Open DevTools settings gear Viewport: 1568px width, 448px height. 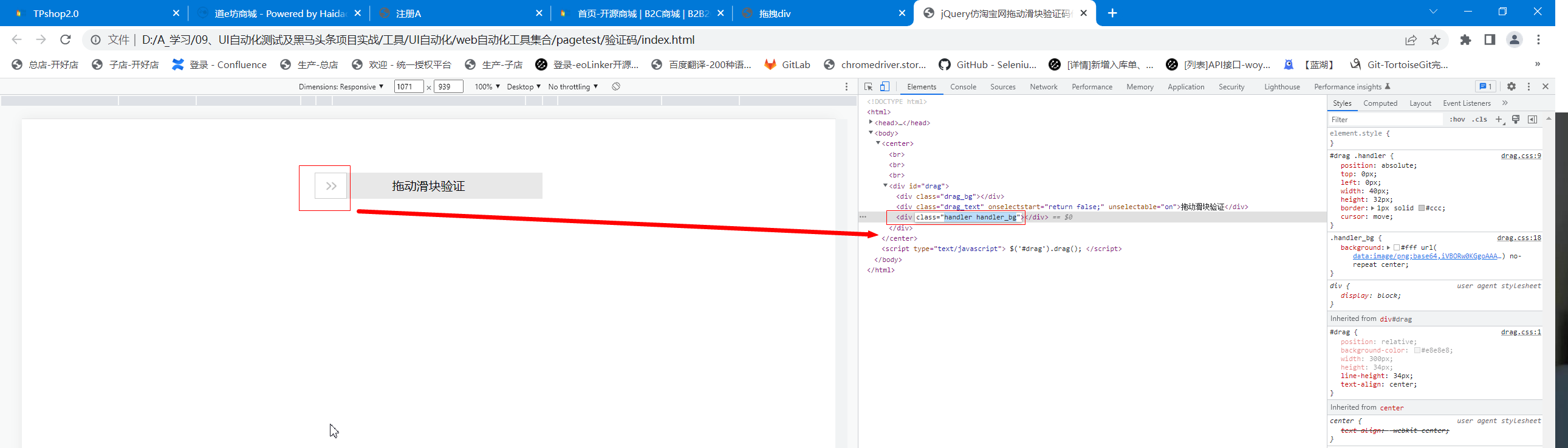click(1512, 86)
